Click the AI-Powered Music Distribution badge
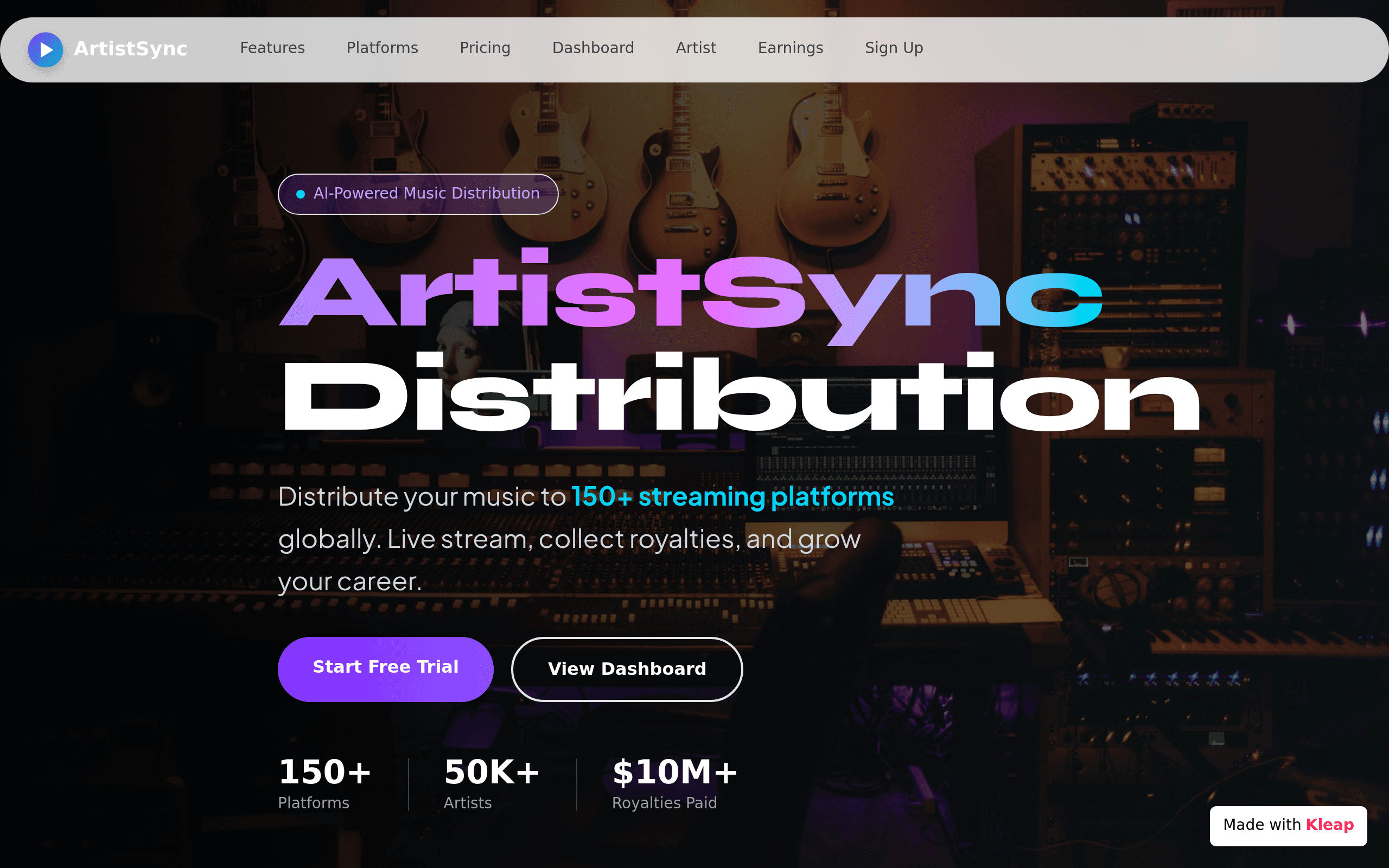The image size is (1389, 868). [x=418, y=194]
